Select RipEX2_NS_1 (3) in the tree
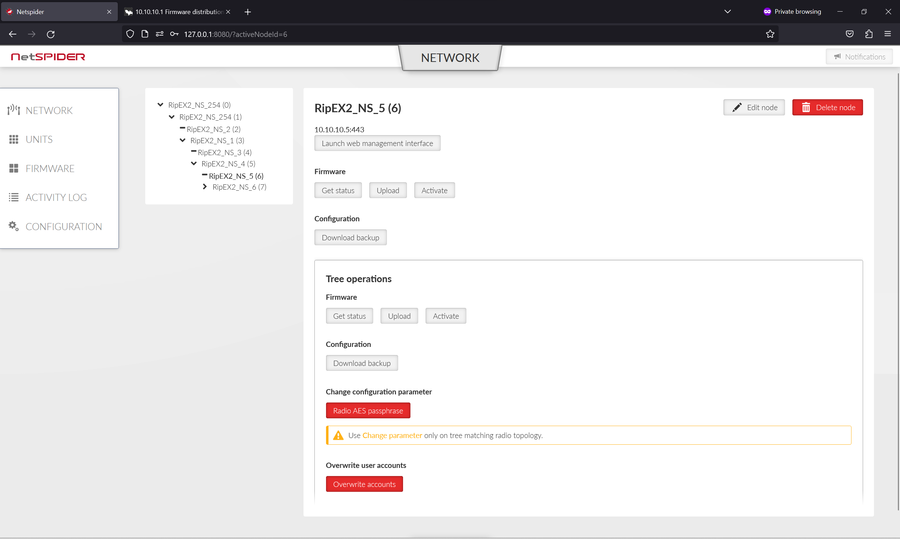This screenshot has width=900, height=539. click(x=217, y=141)
